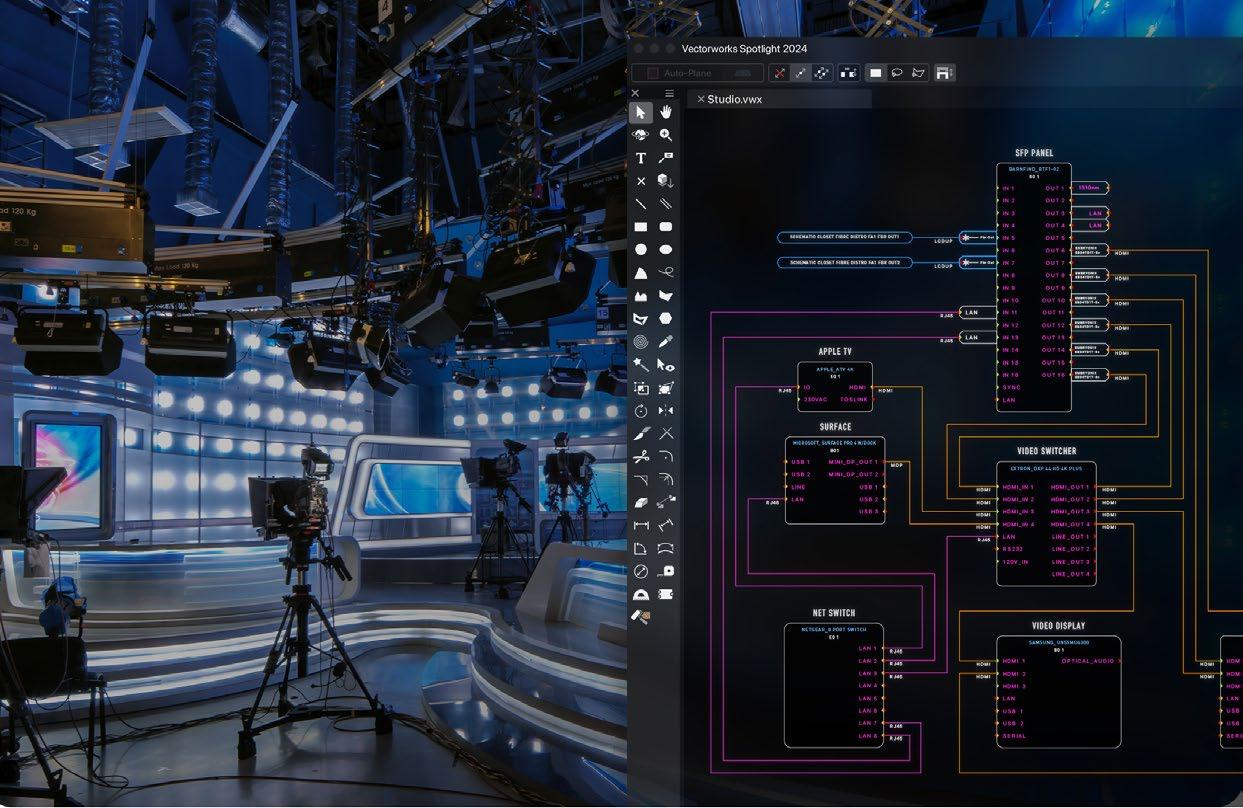Choose Rectangular Marquee selection mode
The height and width of the screenshot is (808, 1243).
pyautogui.click(x=875, y=73)
